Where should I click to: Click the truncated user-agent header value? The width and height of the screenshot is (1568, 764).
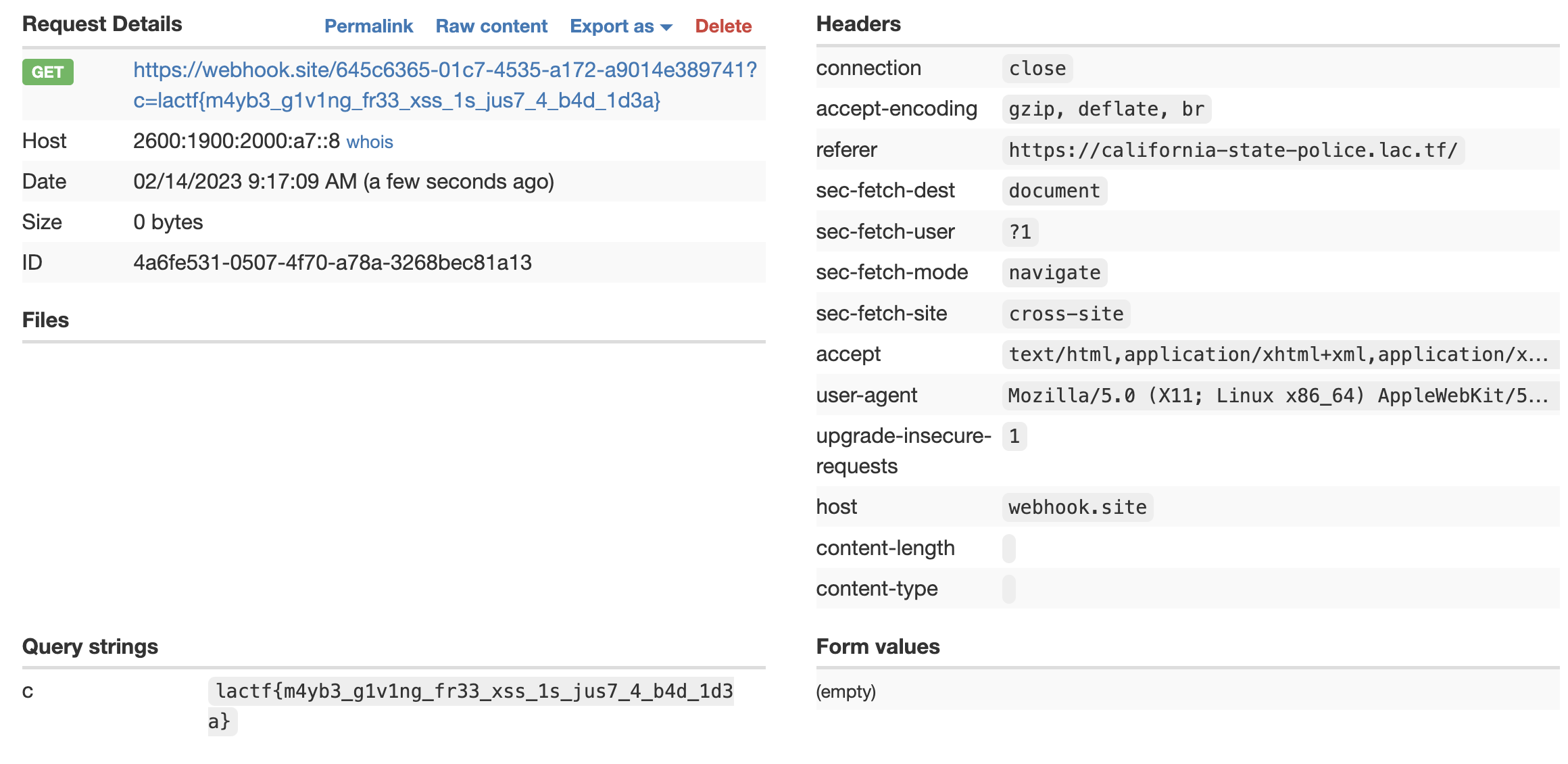1277,396
